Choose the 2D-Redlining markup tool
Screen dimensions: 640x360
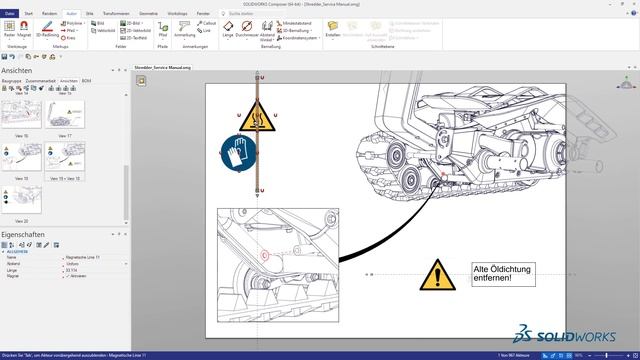47,29
